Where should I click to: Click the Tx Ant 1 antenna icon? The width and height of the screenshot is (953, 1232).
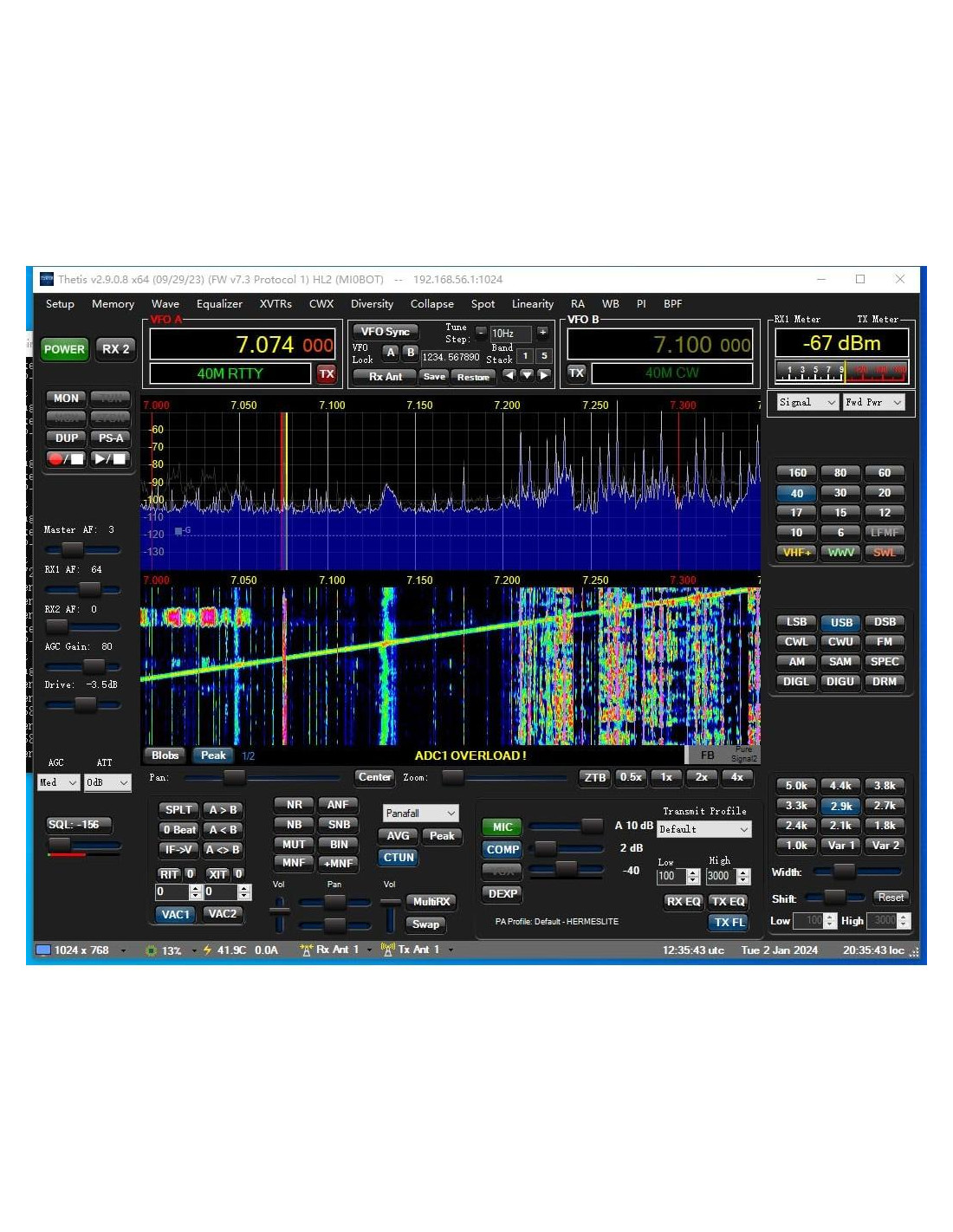[x=387, y=950]
